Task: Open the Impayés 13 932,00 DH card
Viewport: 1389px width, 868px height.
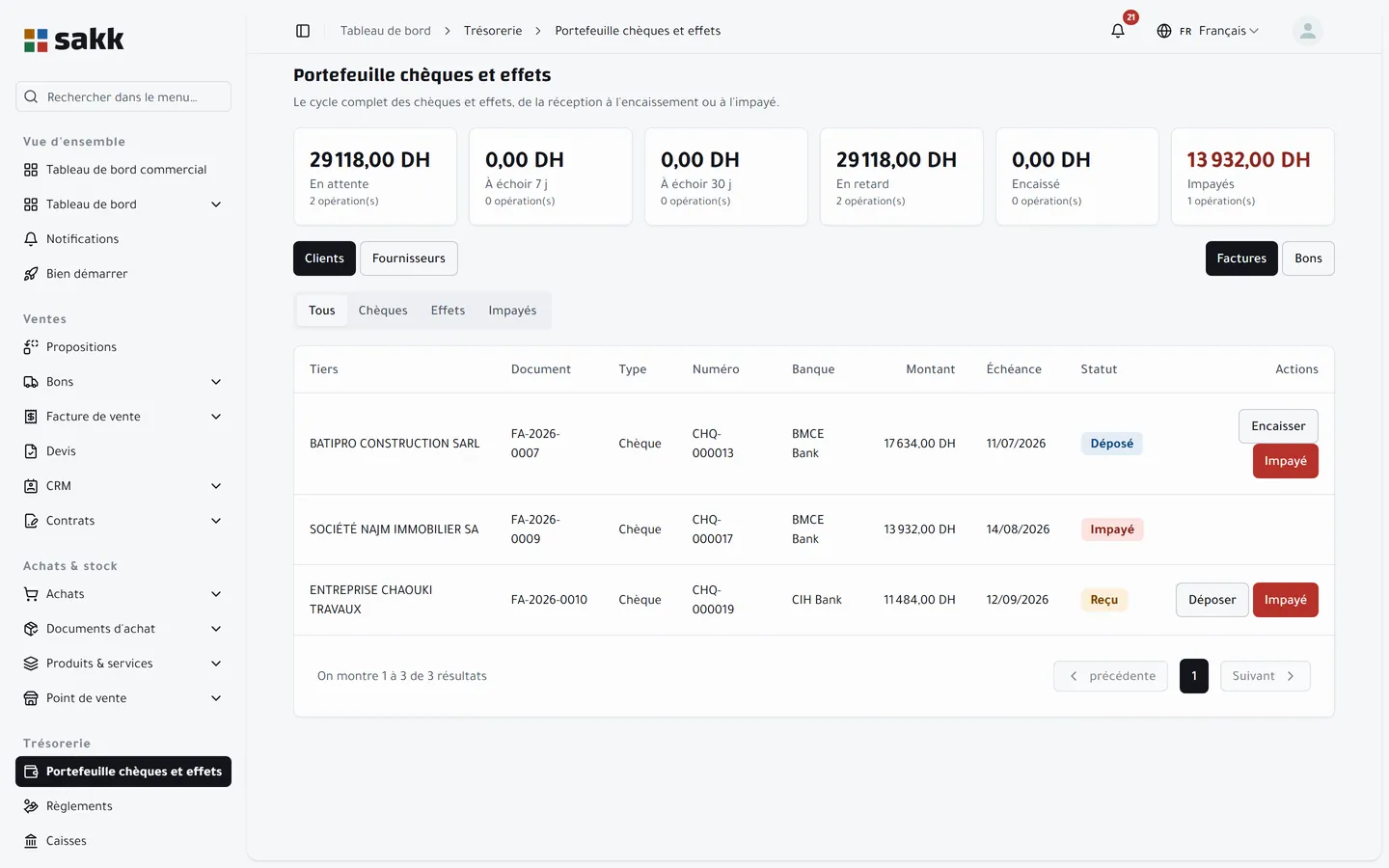Action: pos(1253,176)
